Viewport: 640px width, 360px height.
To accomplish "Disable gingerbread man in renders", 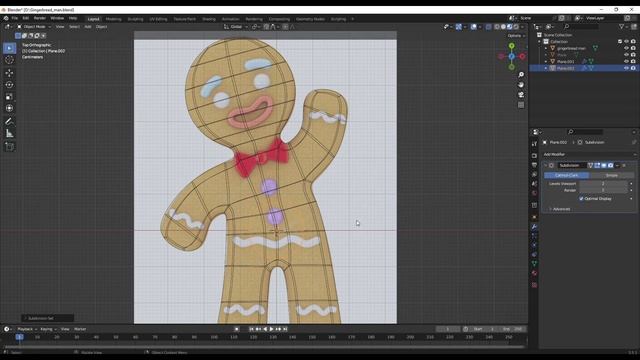I will tap(633, 48).
